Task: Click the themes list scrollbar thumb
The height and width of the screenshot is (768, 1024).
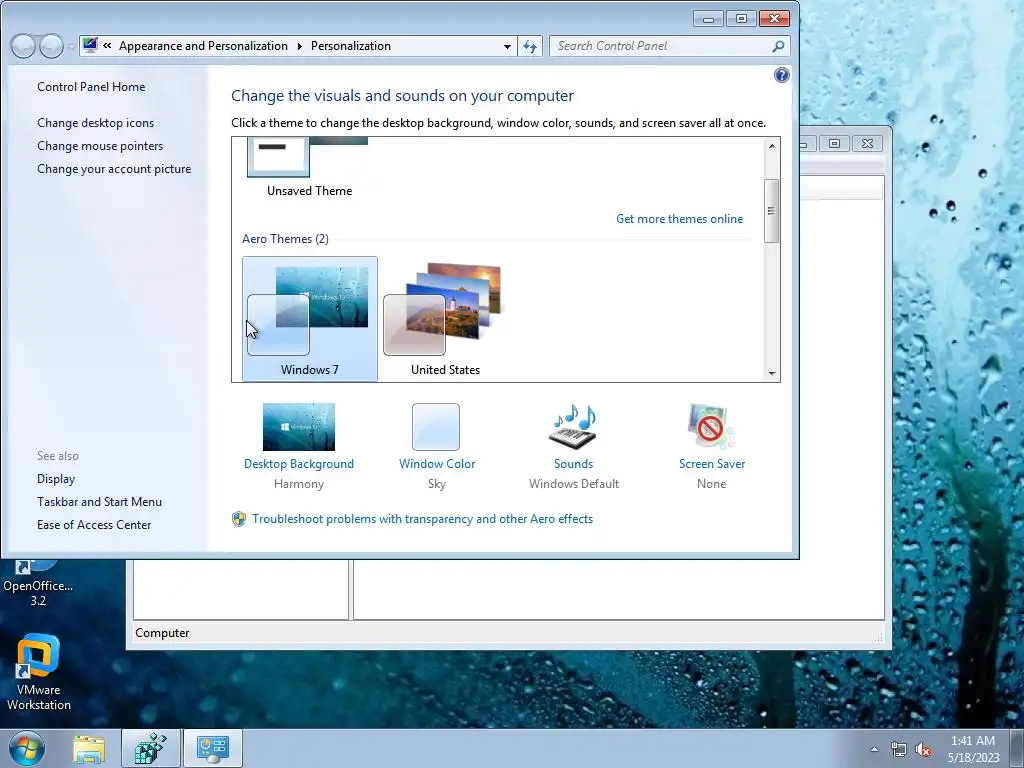Action: pos(772,211)
